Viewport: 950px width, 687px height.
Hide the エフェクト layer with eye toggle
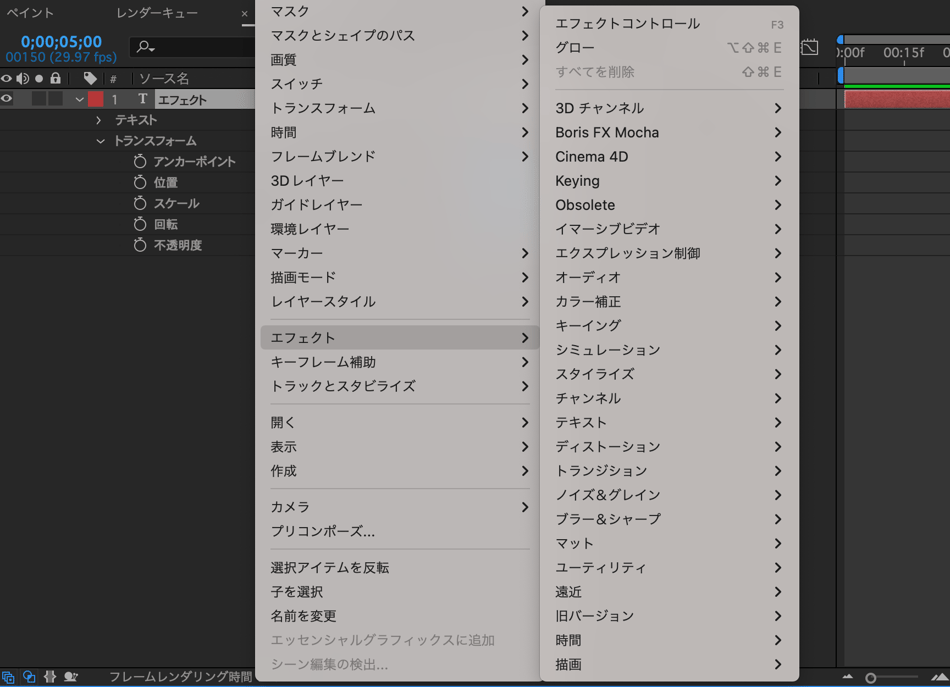(x=7, y=99)
